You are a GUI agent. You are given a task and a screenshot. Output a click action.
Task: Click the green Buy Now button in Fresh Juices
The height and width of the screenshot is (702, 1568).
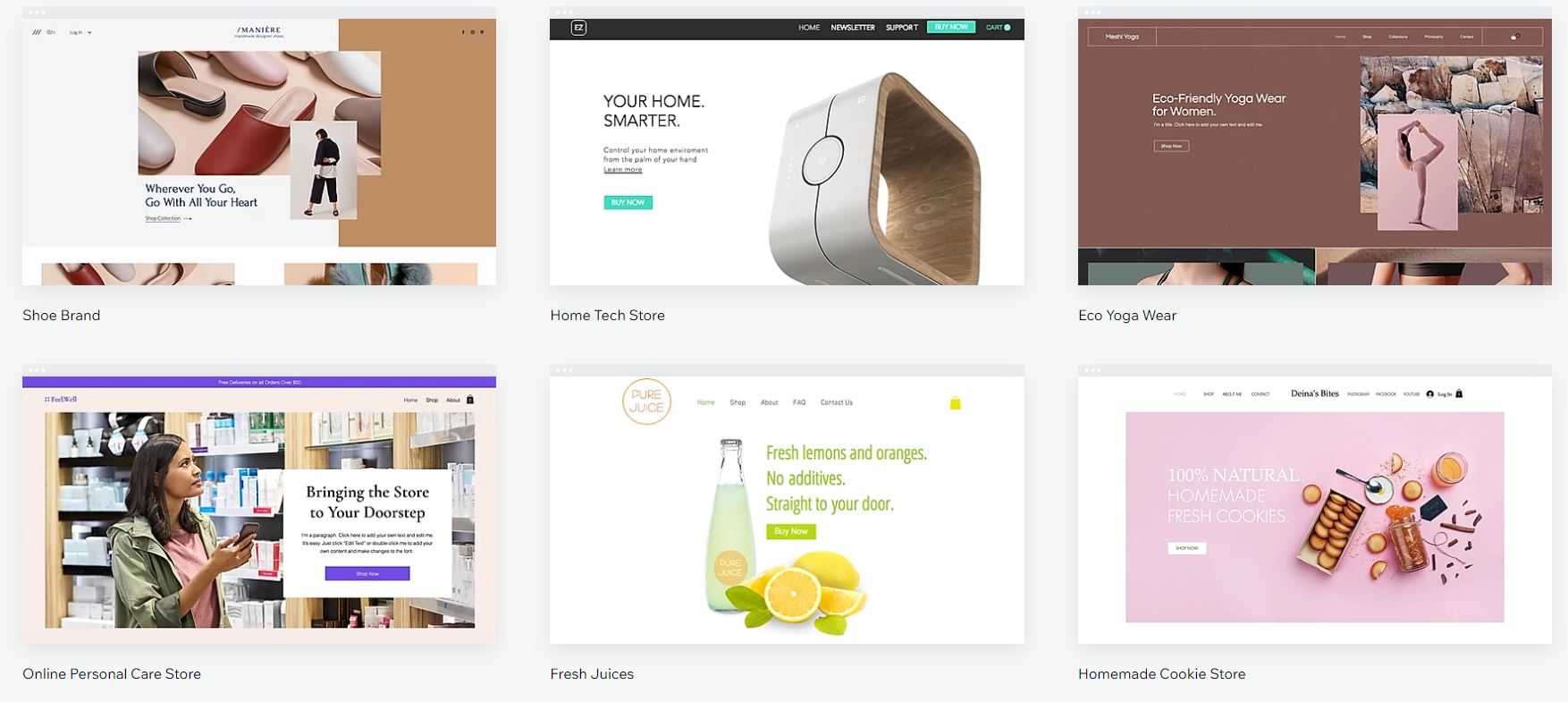[790, 531]
